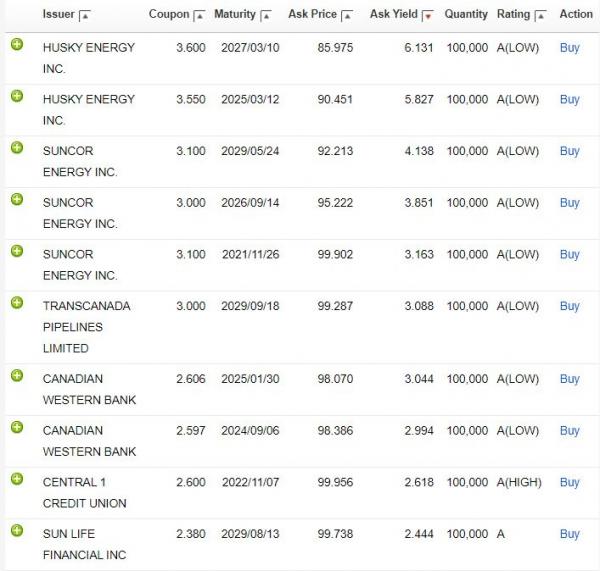This screenshot has height=571, width=600.
Task: Expand the Central 1 Credit Union row
Action: tap(17, 479)
